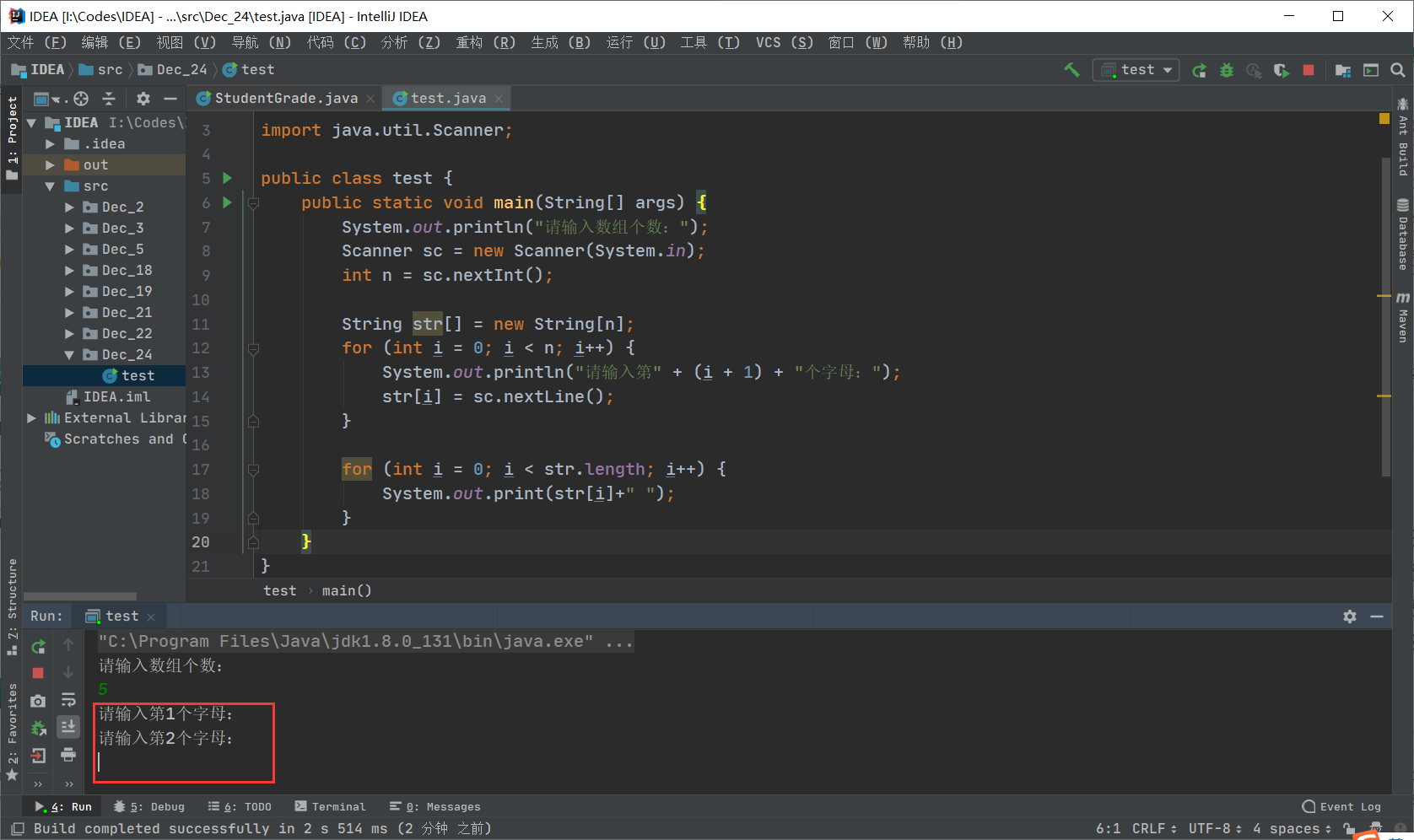Click the profiler icon in toolbar

[1255, 70]
